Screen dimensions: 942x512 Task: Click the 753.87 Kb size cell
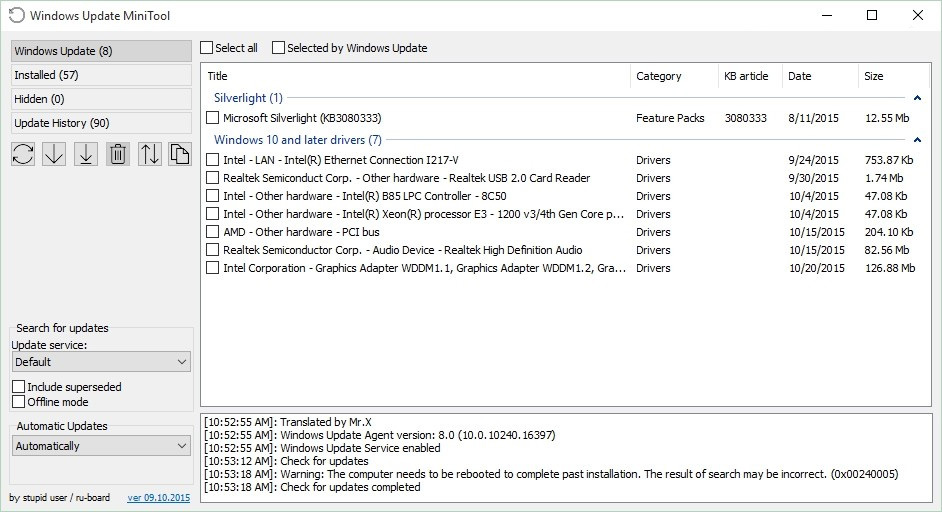(889, 160)
